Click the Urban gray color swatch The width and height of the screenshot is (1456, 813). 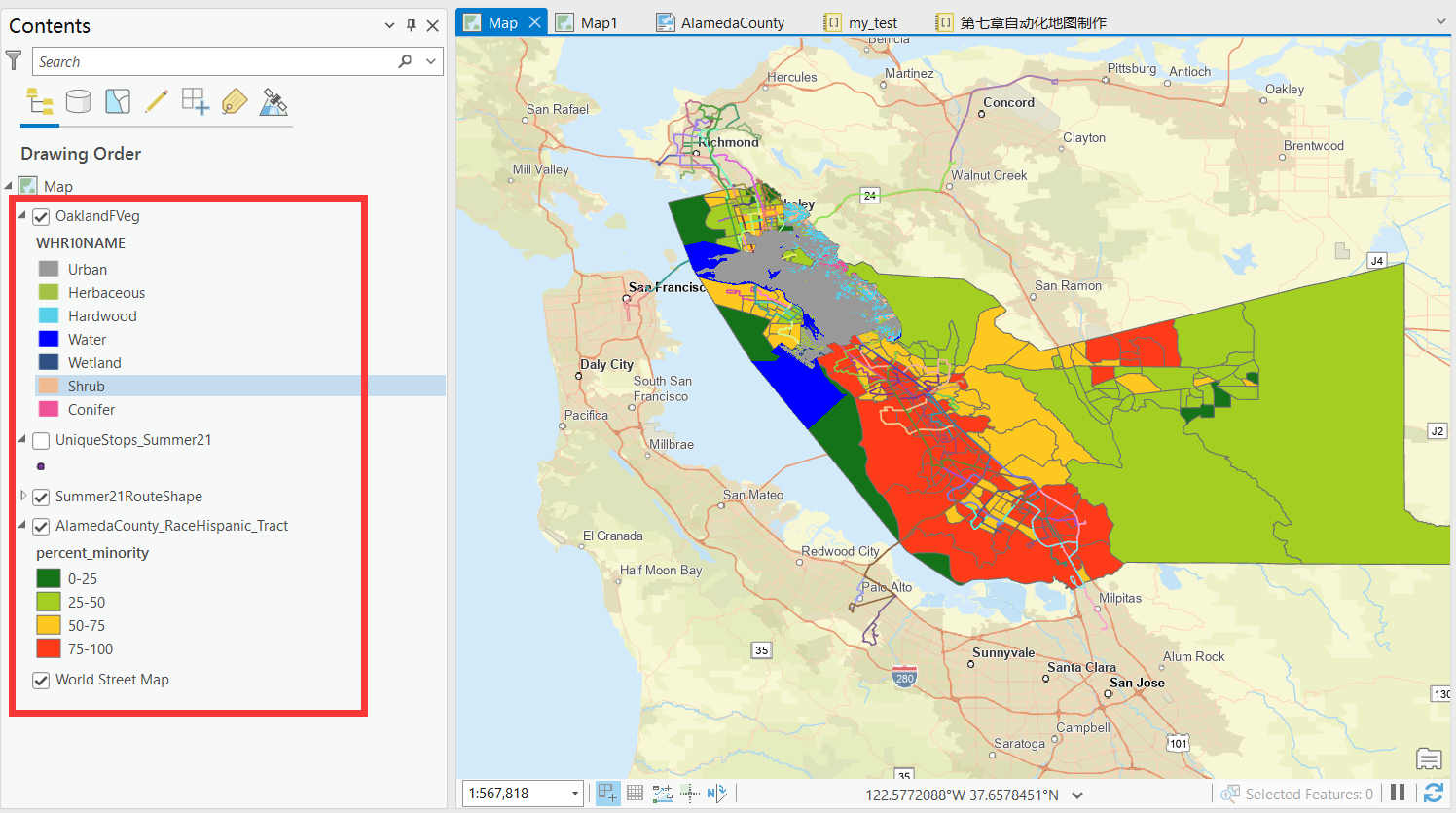tap(49, 269)
